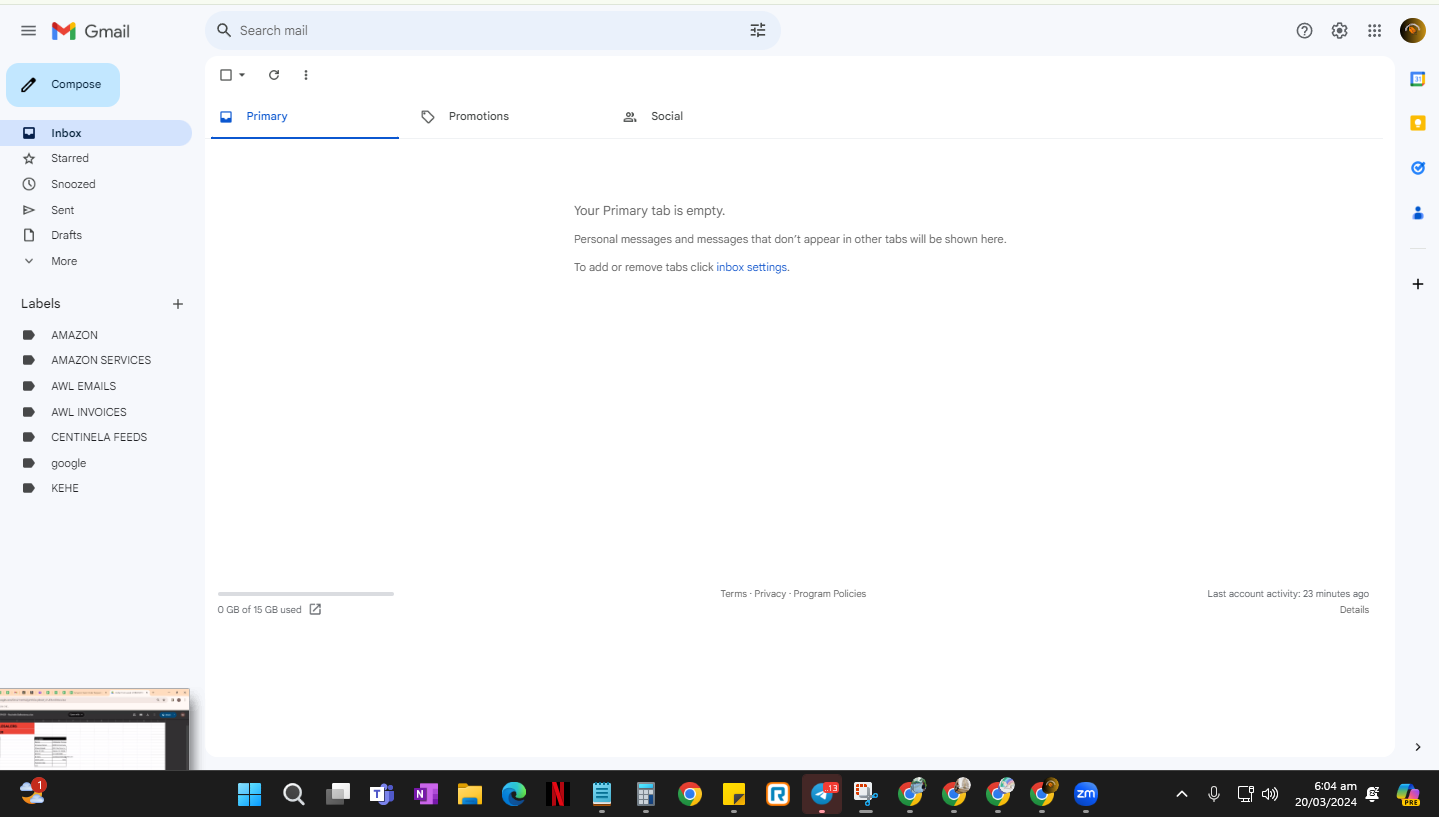Open the taskbar Calculator app
1439x817 pixels.
click(x=645, y=795)
